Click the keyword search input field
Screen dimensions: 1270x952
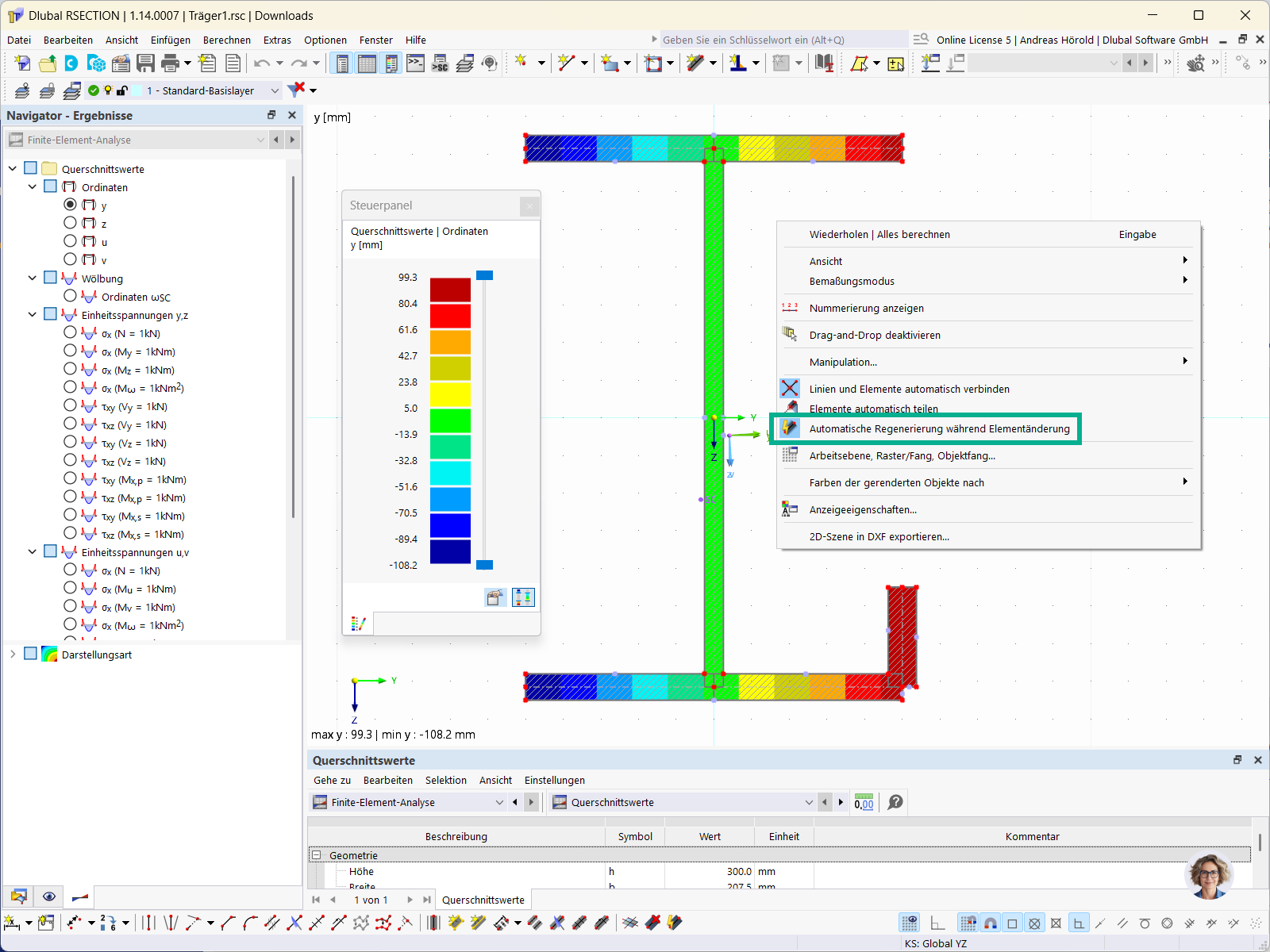click(783, 40)
